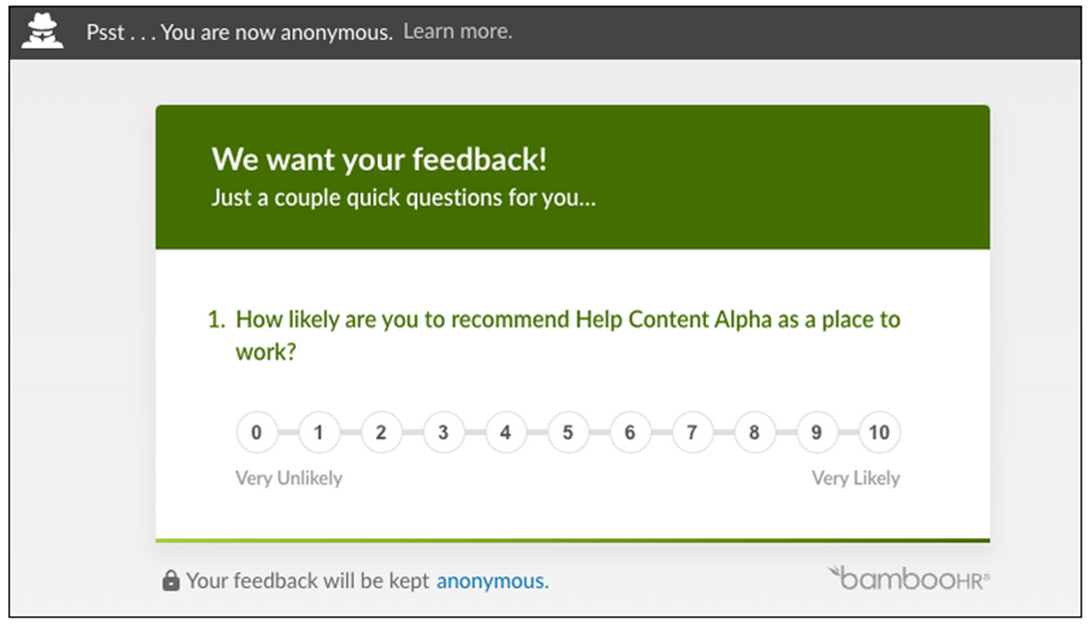Click the Very Unlikely label
The width and height of the screenshot is (1092, 625).
(289, 478)
